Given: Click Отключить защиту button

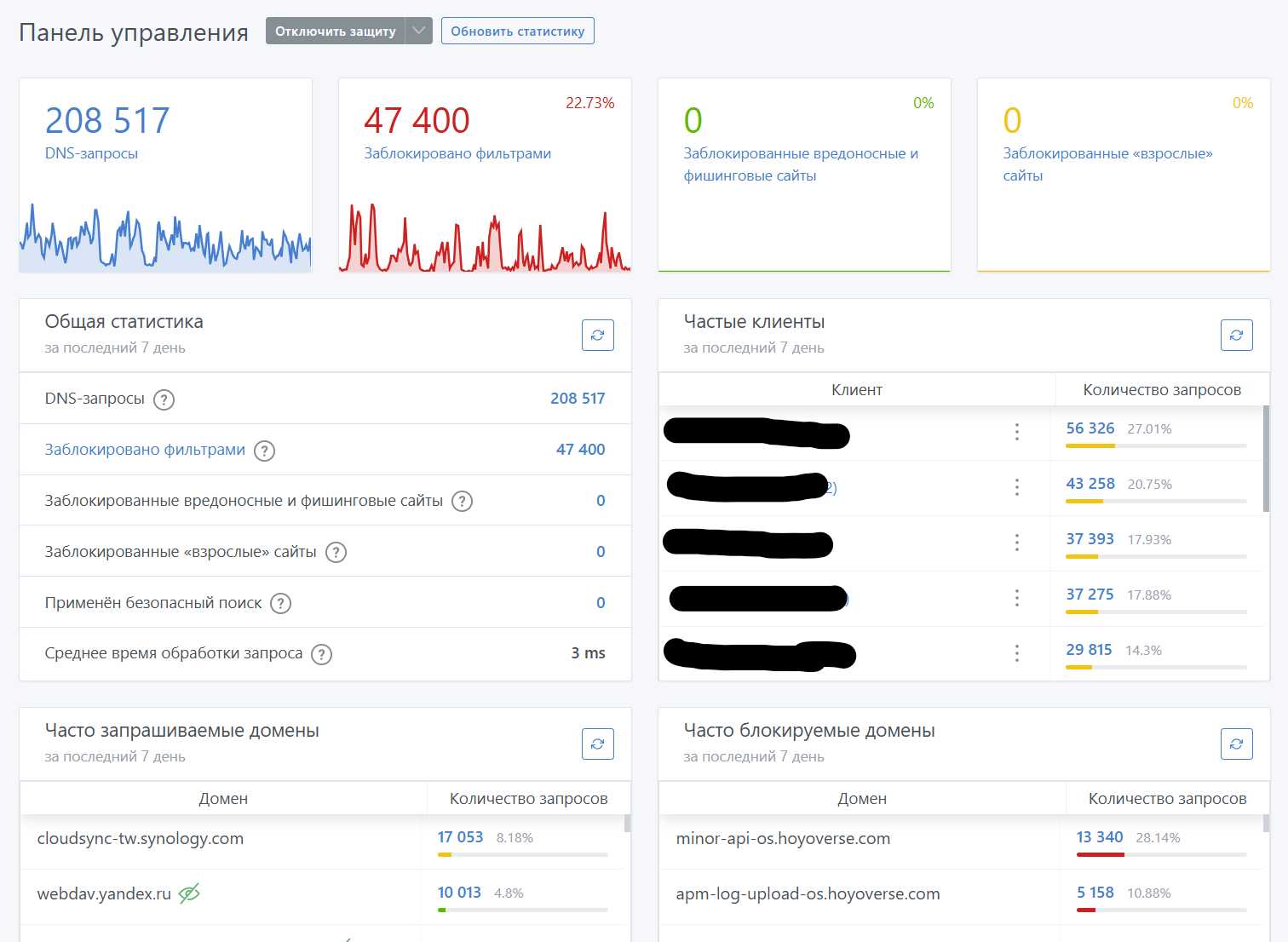Looking at the screenshot, I should [x=335, y=31].
